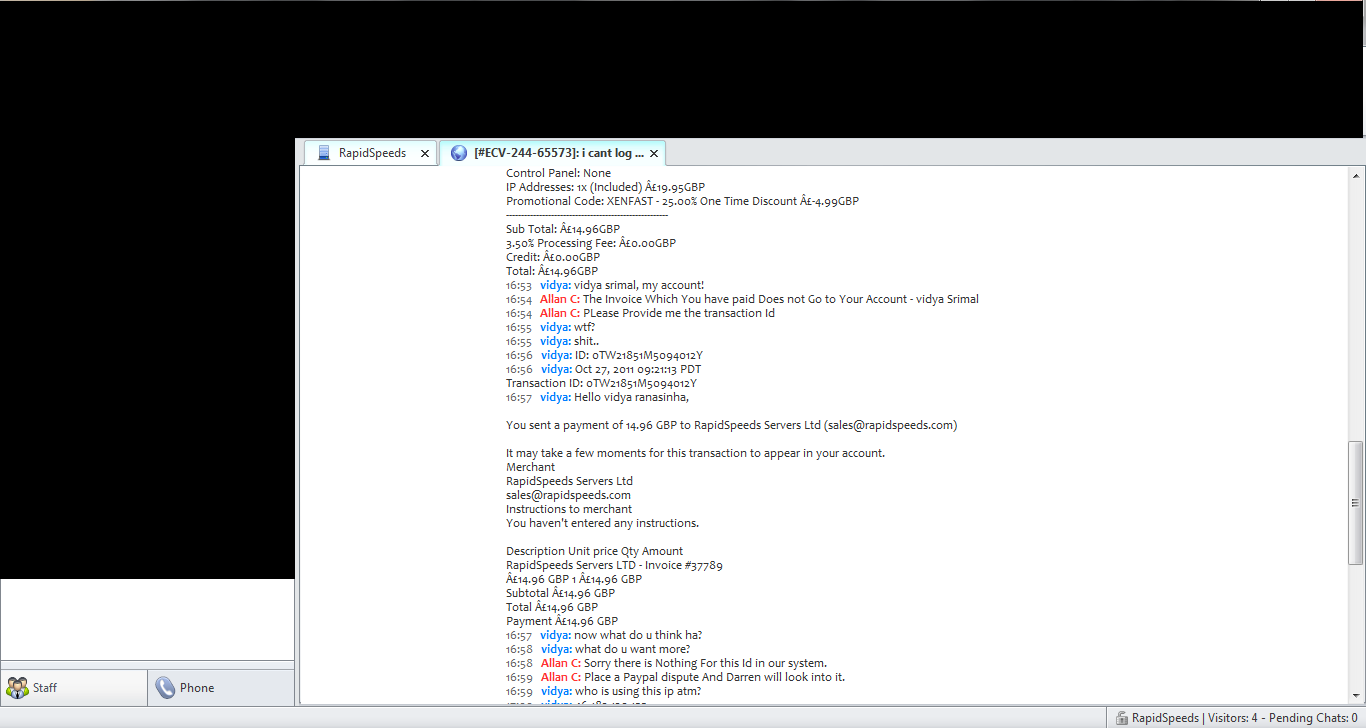Click the sales@rapidspeeds.com address in Merchant section
Image resolution: width=1366 pixels, height=728 pixels.
point(568,495)
